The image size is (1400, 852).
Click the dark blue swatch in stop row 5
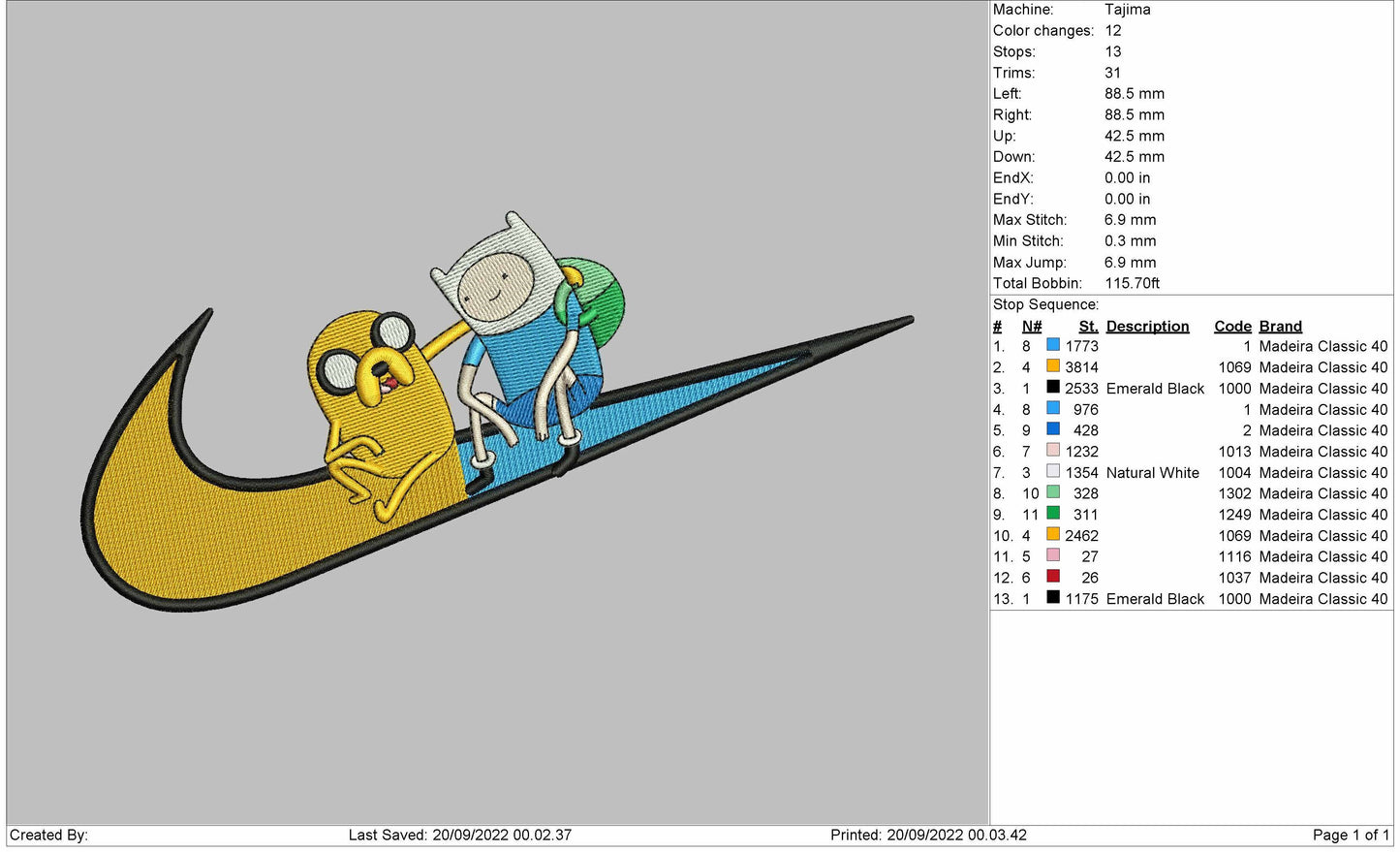coord(1052,430)
